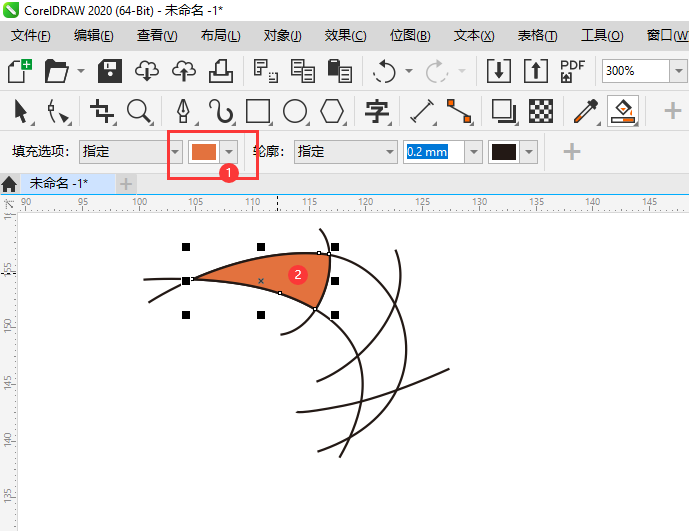Viewport: 689px width, 531px height.
Task: Print using the printer icon
Action: pos(221,71)
